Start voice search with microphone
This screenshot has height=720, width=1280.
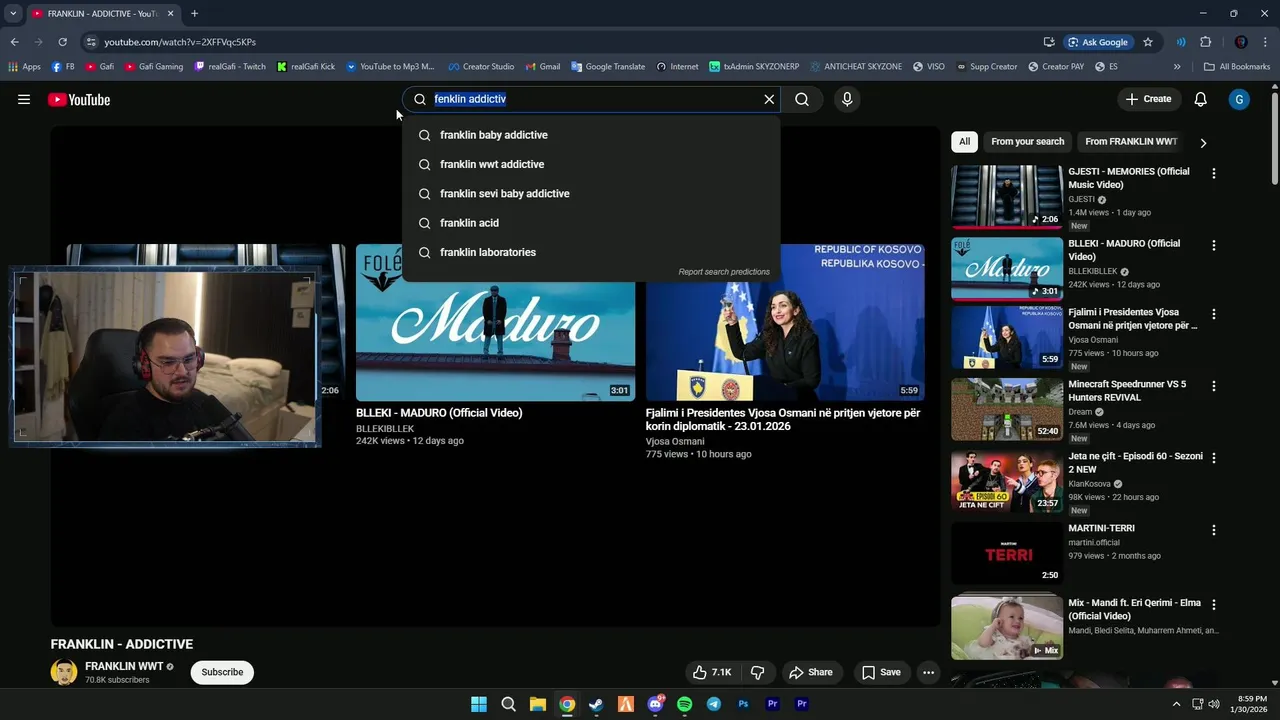click(847, 99)
